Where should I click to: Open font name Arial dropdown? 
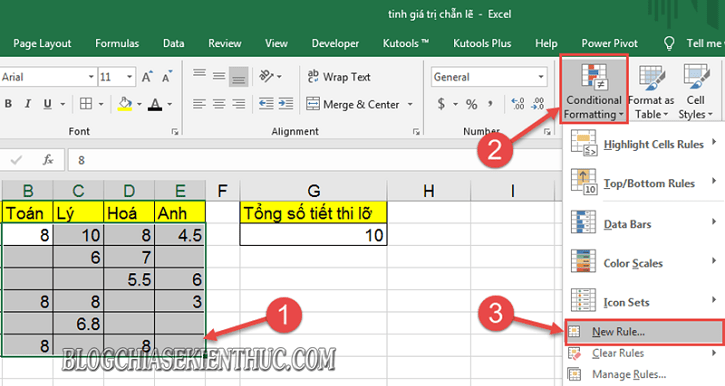click(91, 77)
